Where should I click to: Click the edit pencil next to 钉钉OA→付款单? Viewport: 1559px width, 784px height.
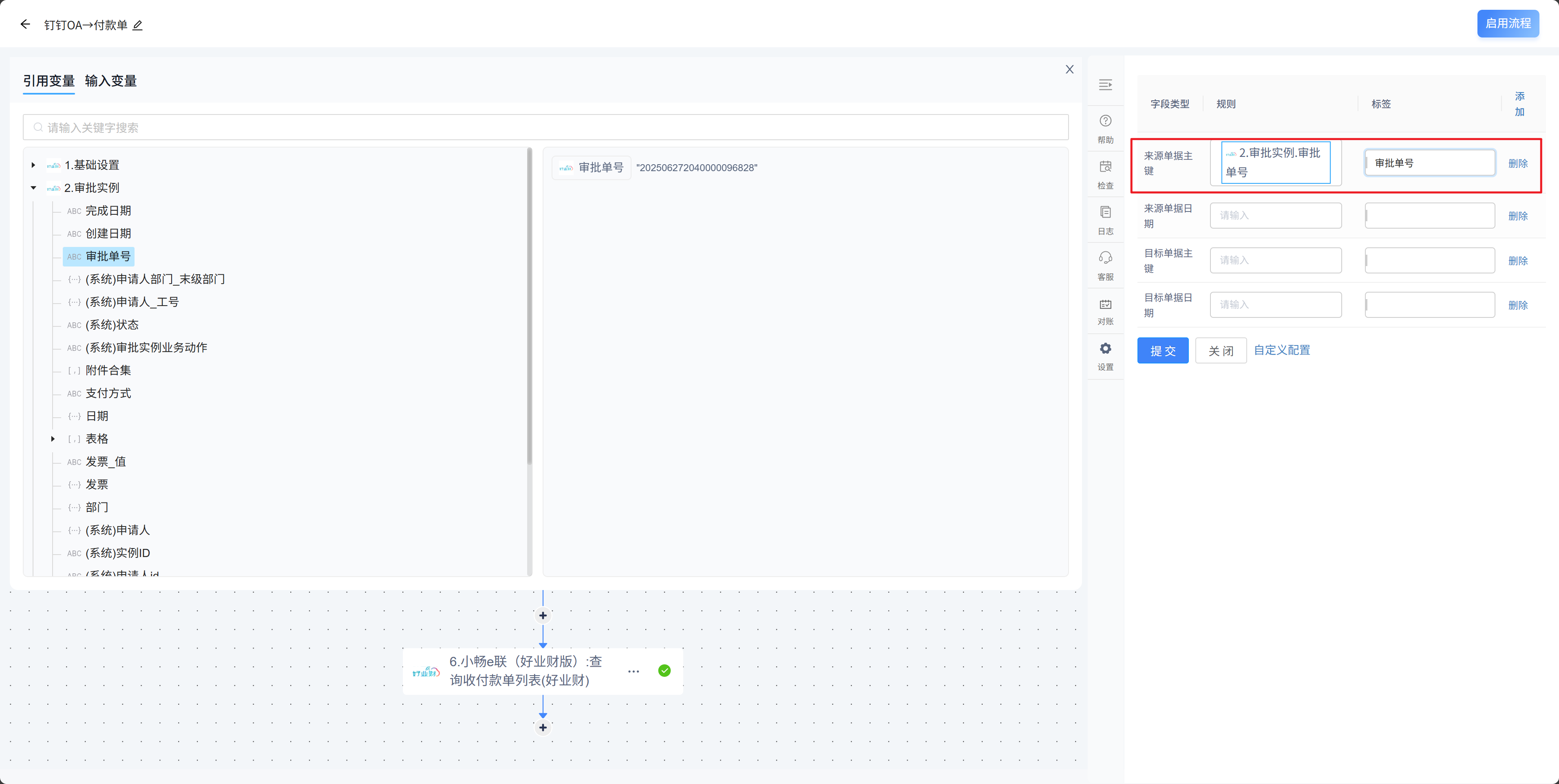point(137,25)
